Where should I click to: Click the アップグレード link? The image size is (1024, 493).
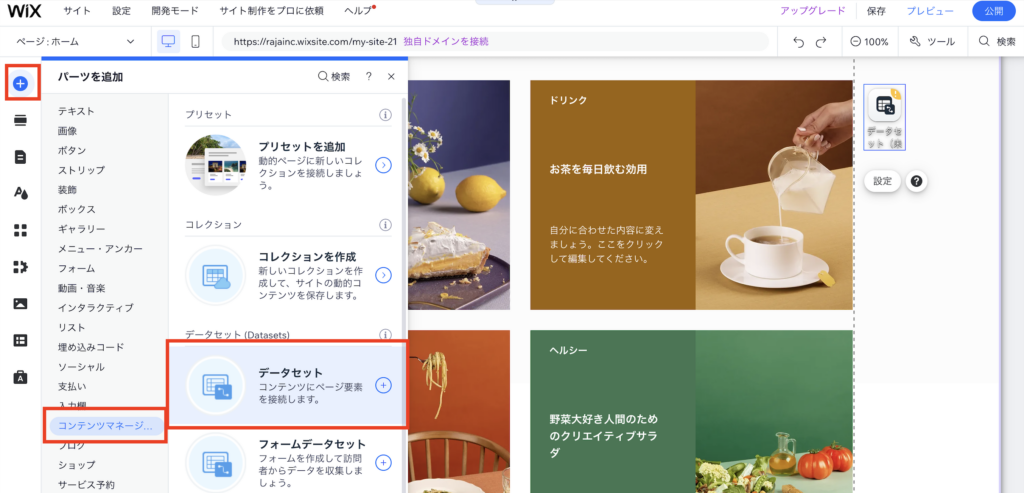coord(813,11)
